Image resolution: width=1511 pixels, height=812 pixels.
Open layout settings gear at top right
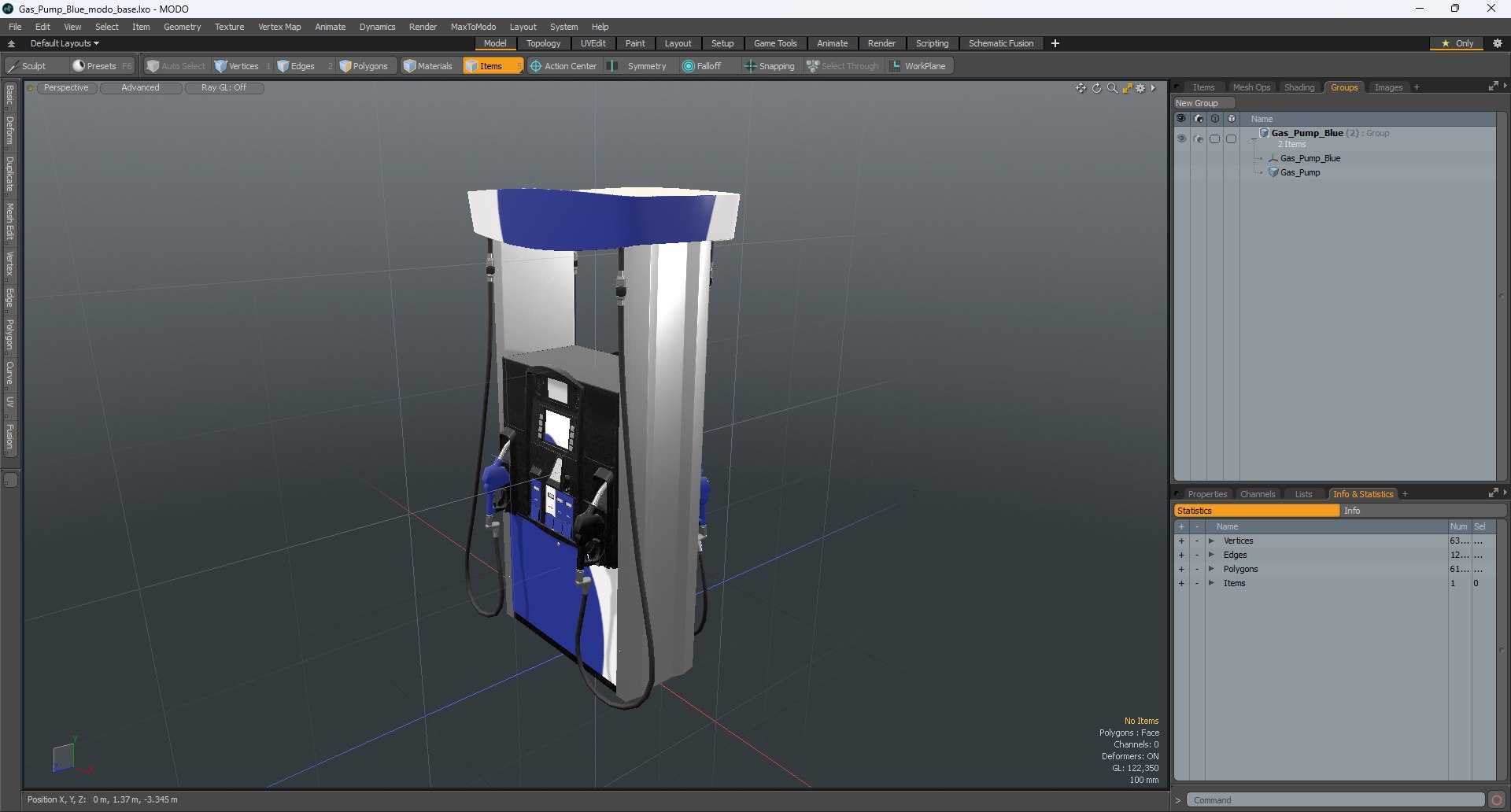(1497, 43)
